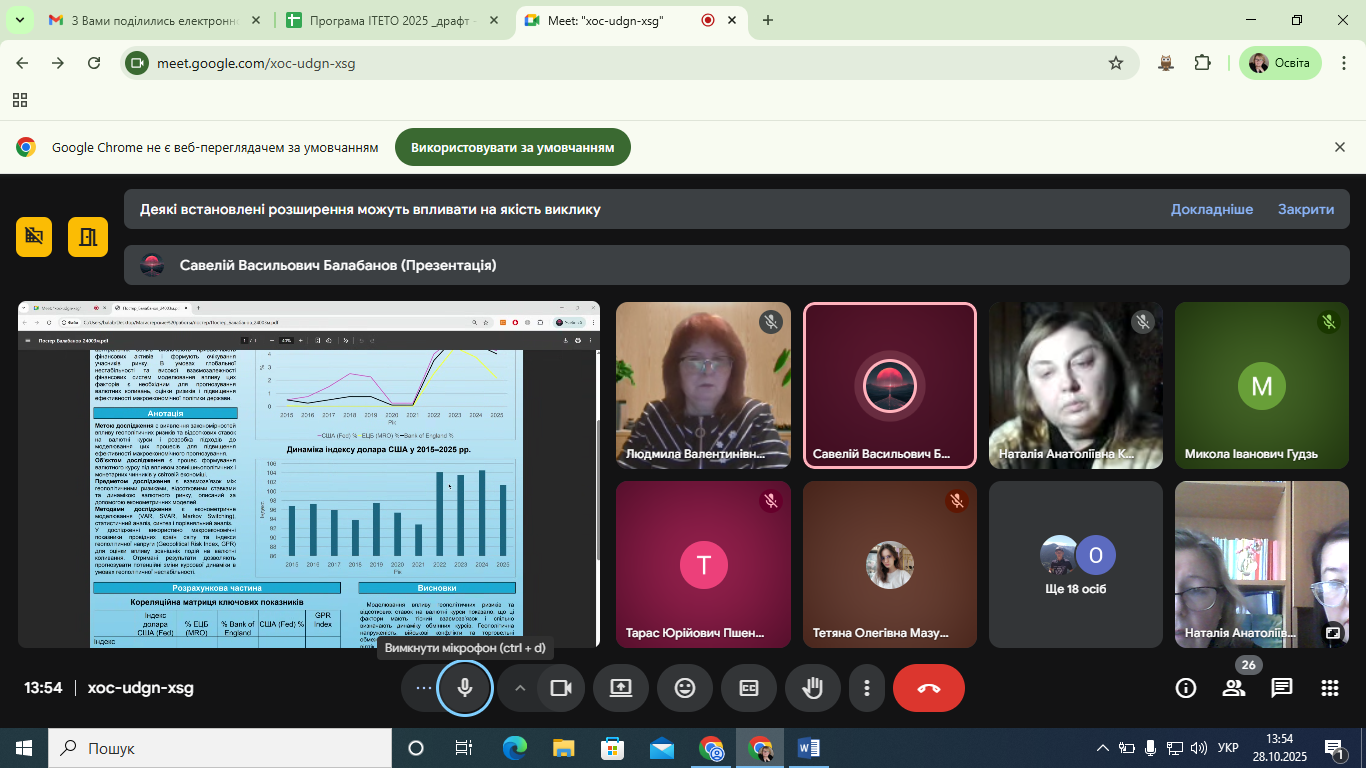This screenshot has width=1366, height=768.
Task: Open Chrome's three-dot menu
Action: 1342,63
